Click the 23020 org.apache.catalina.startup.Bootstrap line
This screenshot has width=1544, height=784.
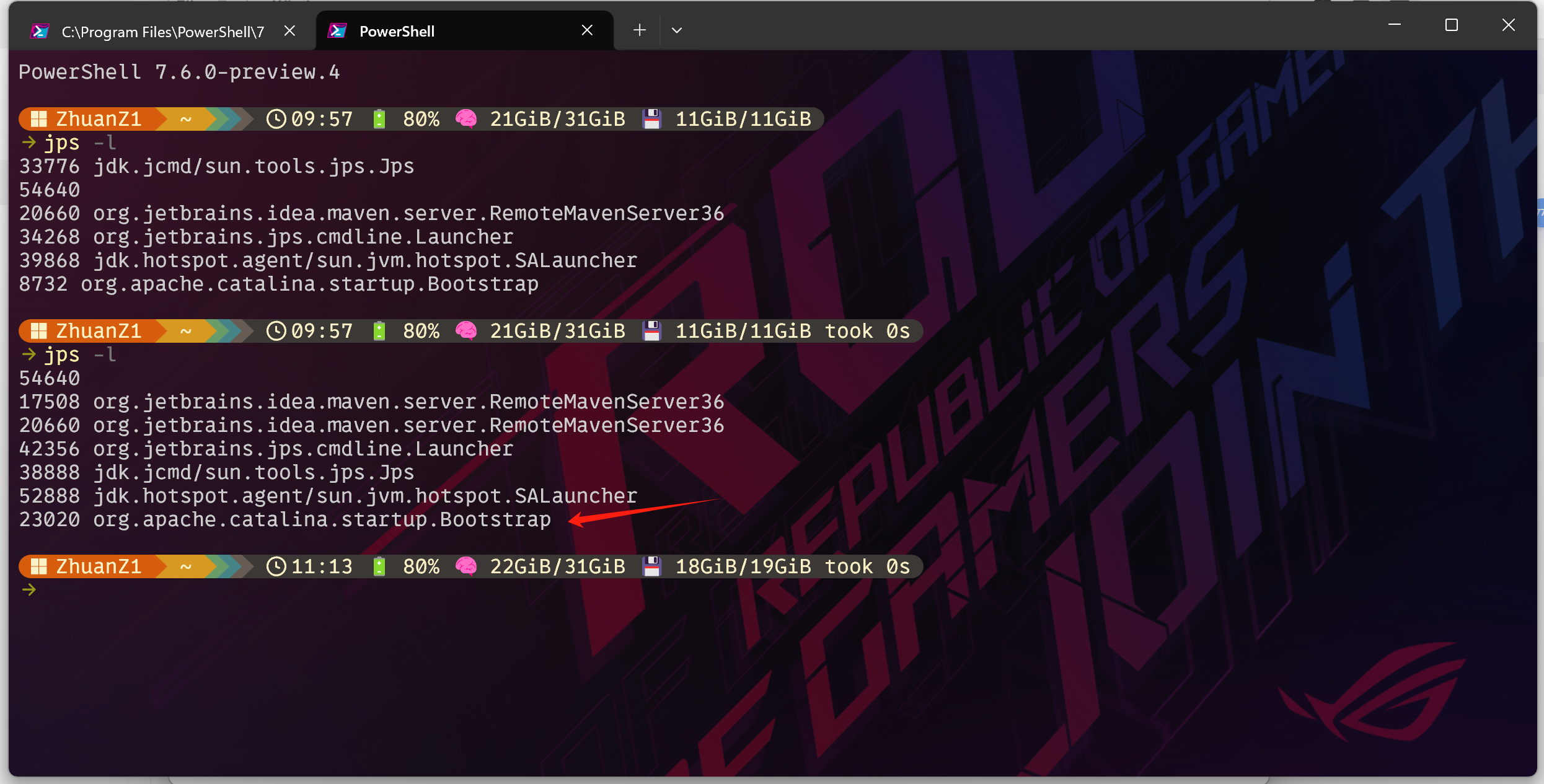[285, 519]
